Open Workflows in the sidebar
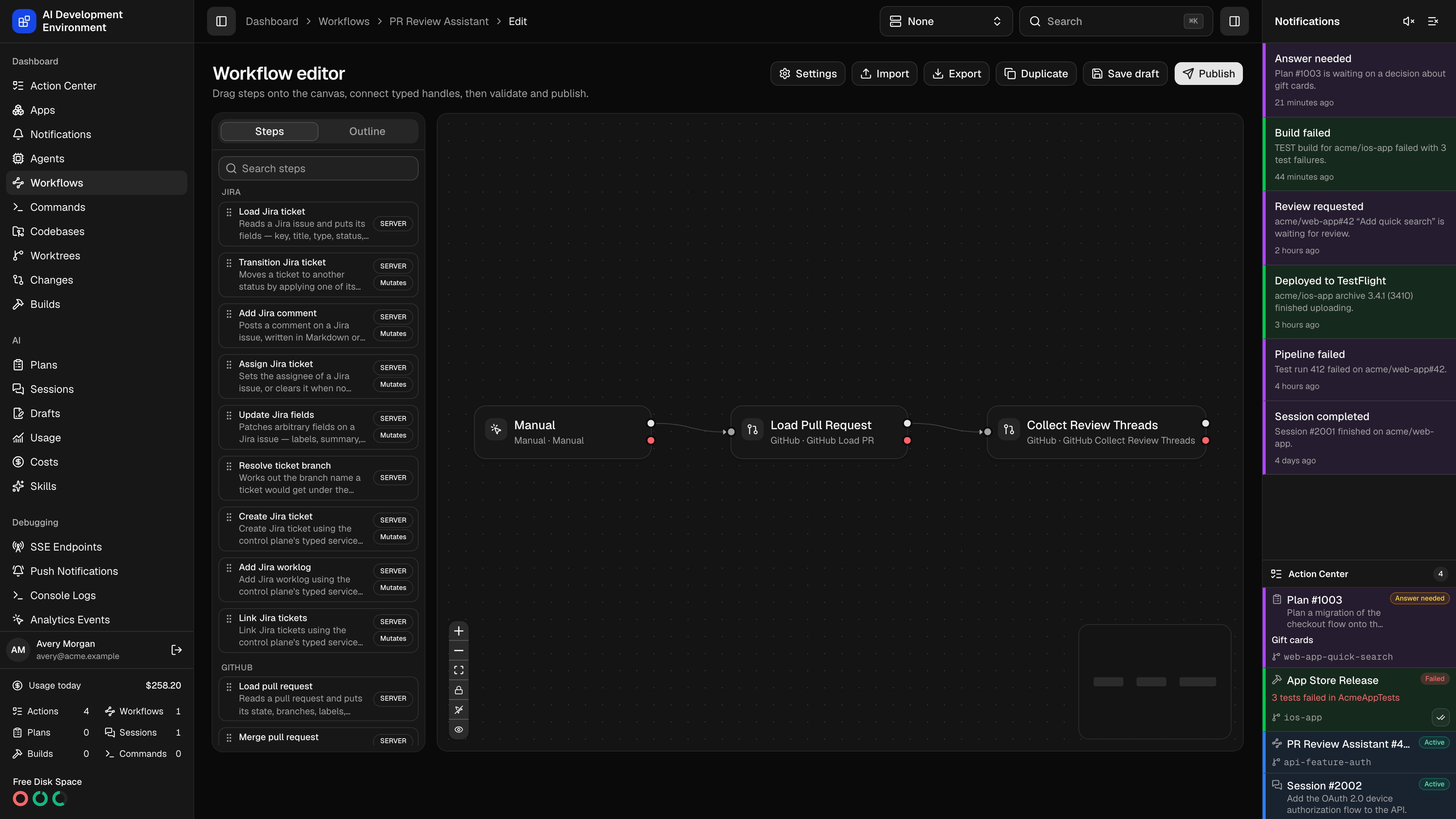1456x819 pixels. click(97, 183)
